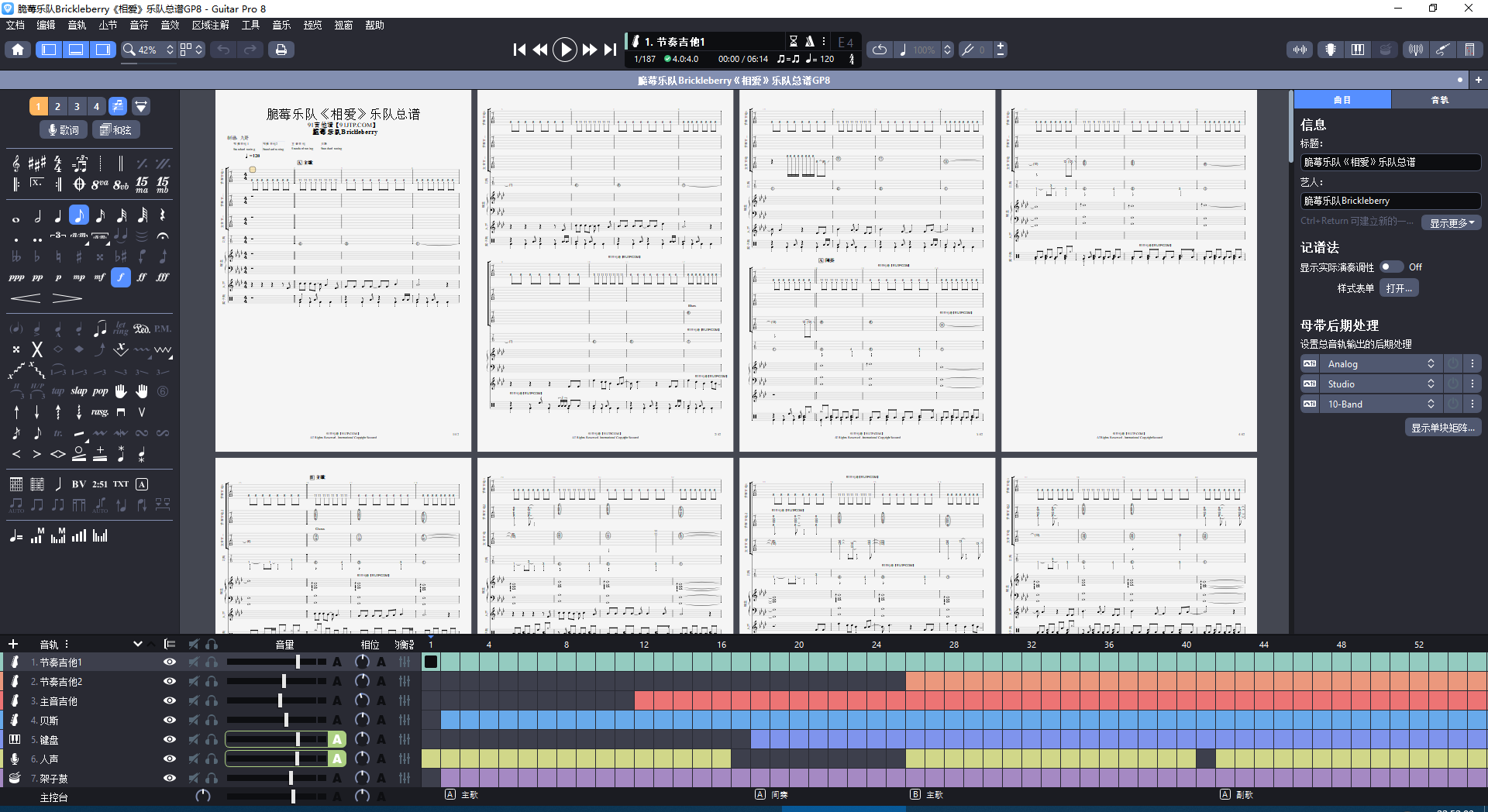This screenshot has height=812, width=1488.
Task: Click the Redo arrow in the toolbar
Action: (250, 50)
